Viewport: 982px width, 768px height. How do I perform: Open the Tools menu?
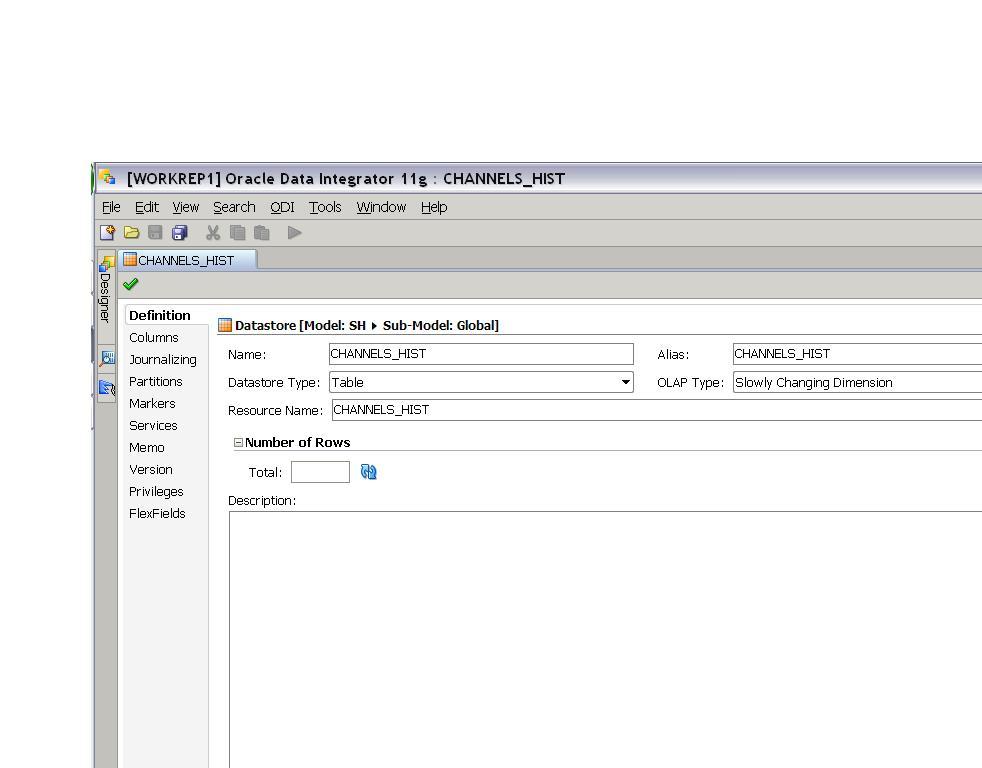coord(324,207)
